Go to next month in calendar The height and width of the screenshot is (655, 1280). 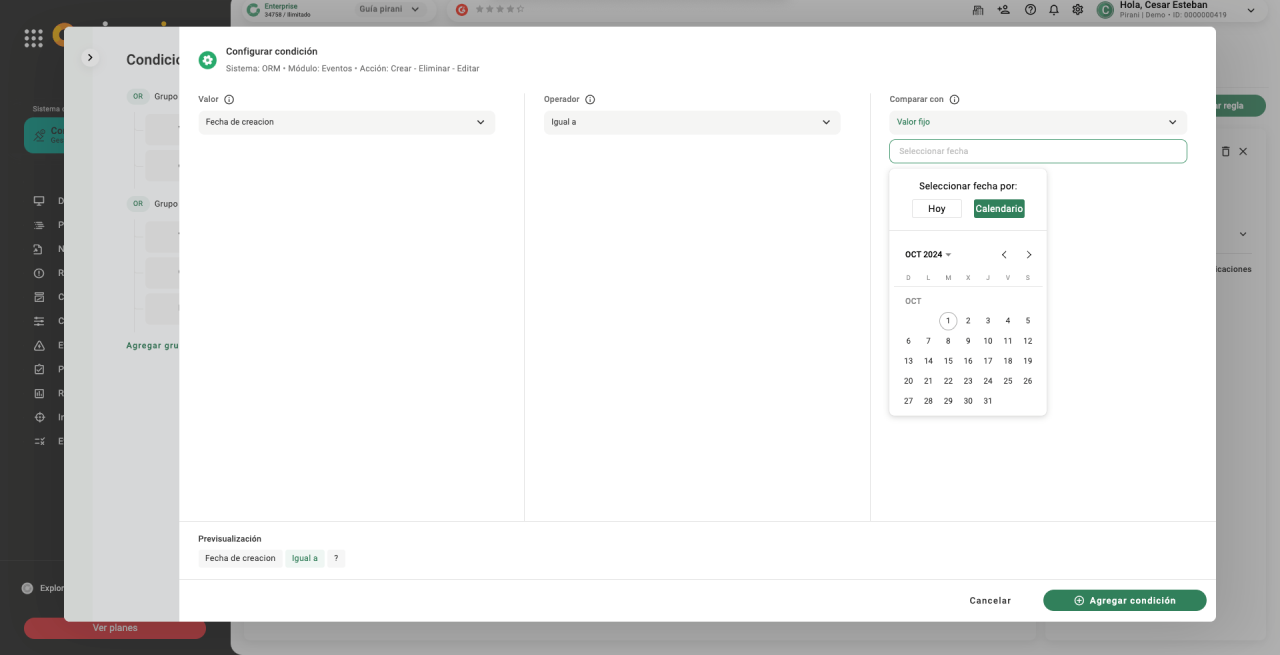point(1028,255)
